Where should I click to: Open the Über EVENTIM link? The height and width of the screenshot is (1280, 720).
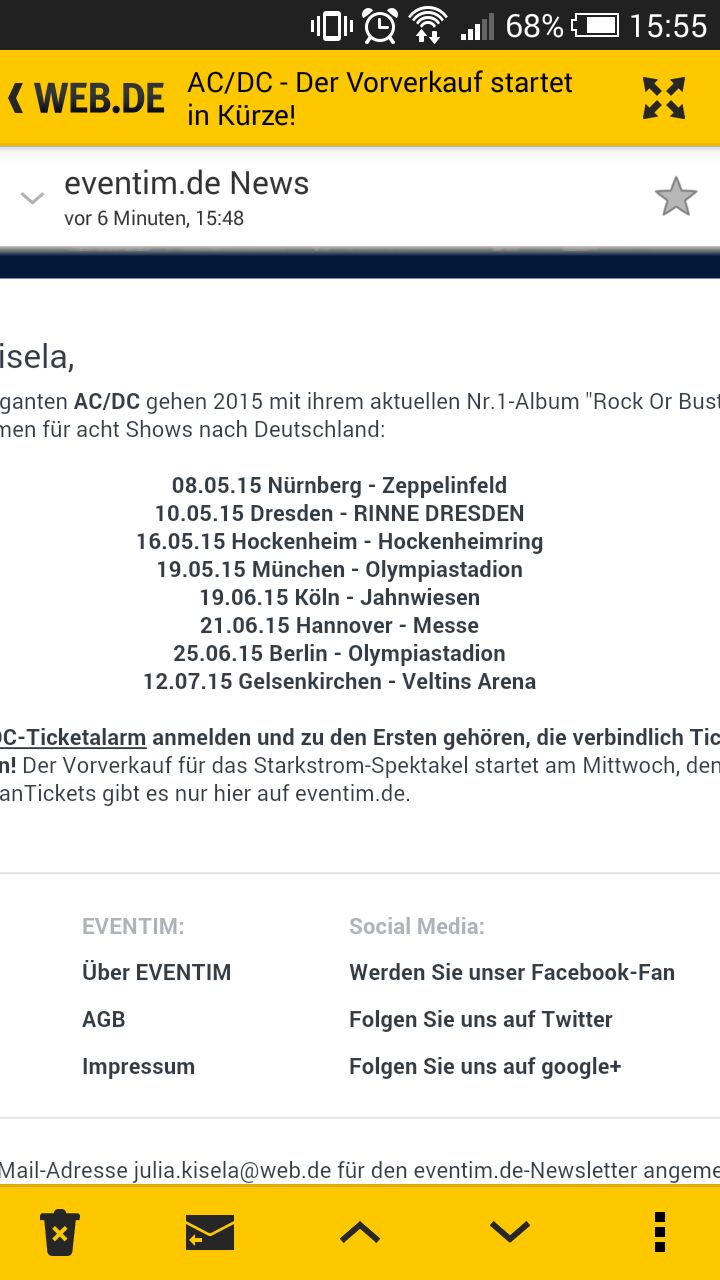[156, 972]
